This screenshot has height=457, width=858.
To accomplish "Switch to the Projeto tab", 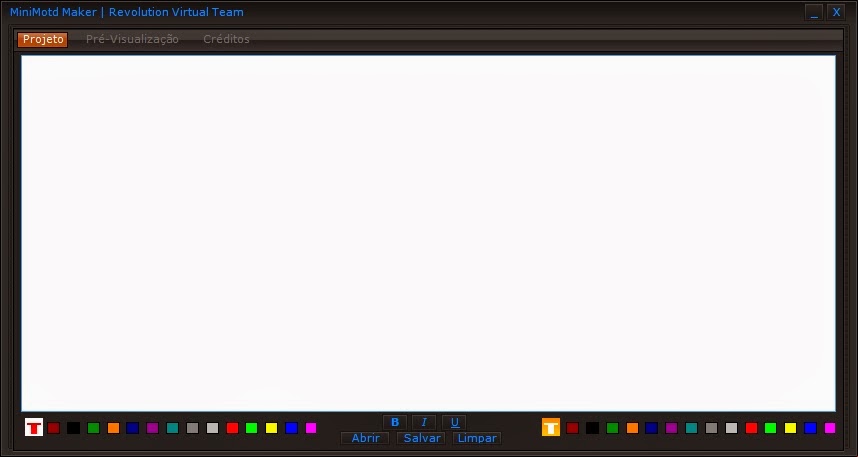I will pyautogui.click(x=43, y=39).
